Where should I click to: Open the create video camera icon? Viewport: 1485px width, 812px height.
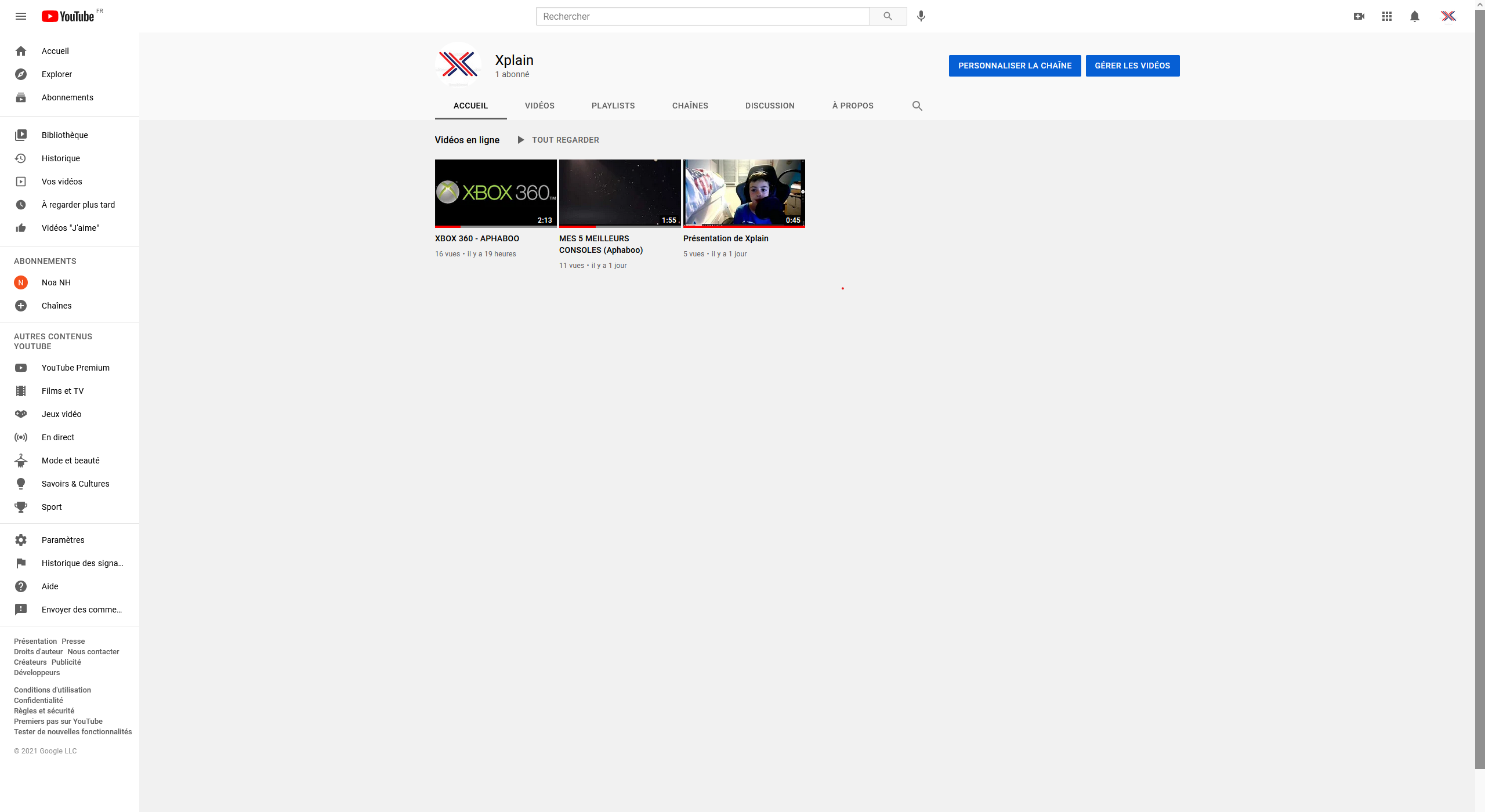click(1359, 16)
